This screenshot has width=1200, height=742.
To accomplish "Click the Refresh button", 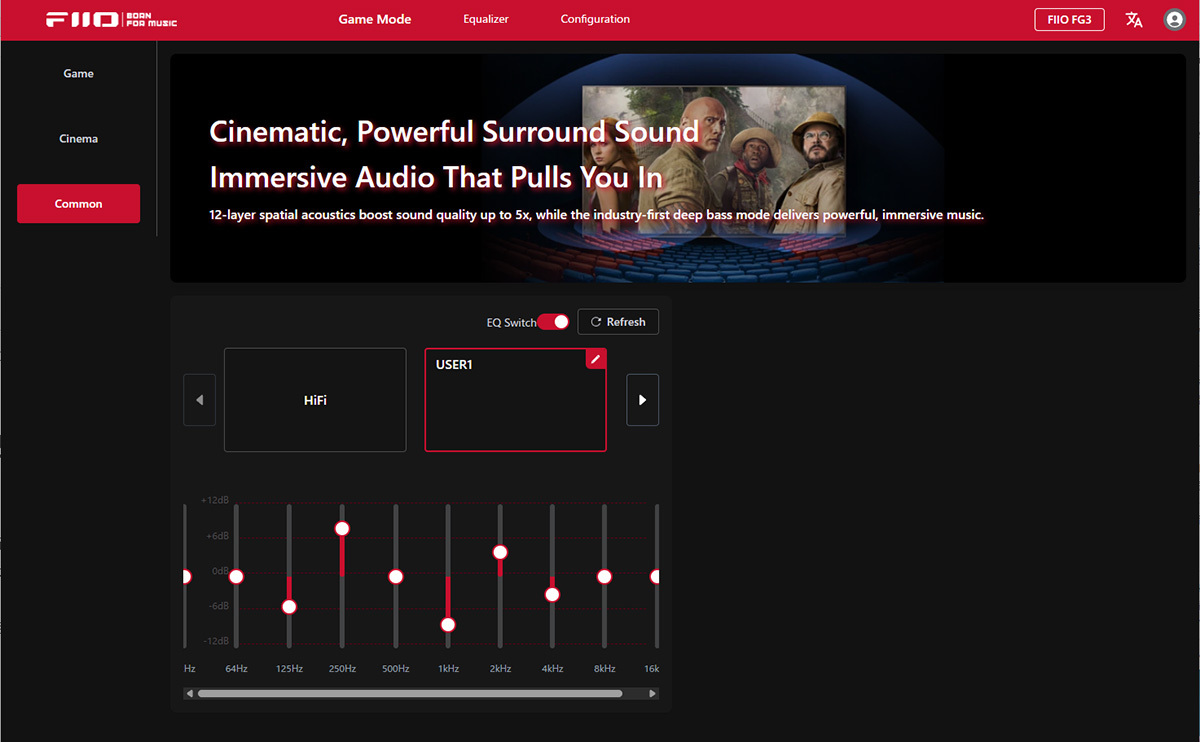I will [x=618, y=322].
